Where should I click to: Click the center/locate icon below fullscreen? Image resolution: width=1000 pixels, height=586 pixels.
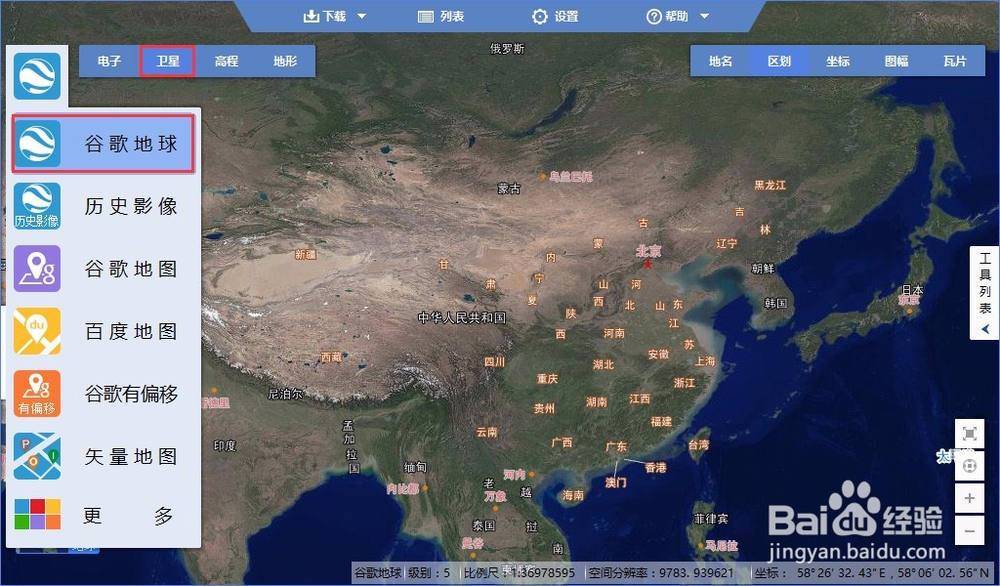click(970, 466)
